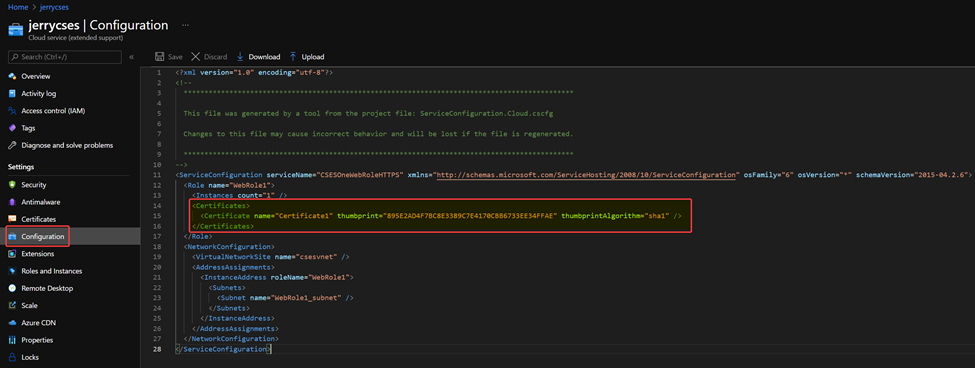This screenshot has height=368, width=975.
Task: Open the Certificates page
Action: (39, 219)
